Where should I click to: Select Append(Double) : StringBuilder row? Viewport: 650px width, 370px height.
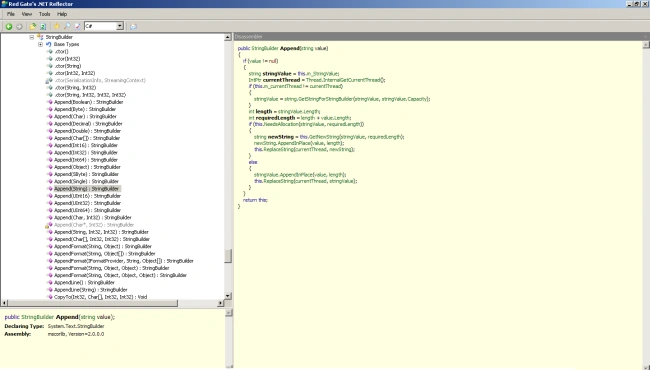(x=87, y=131)
